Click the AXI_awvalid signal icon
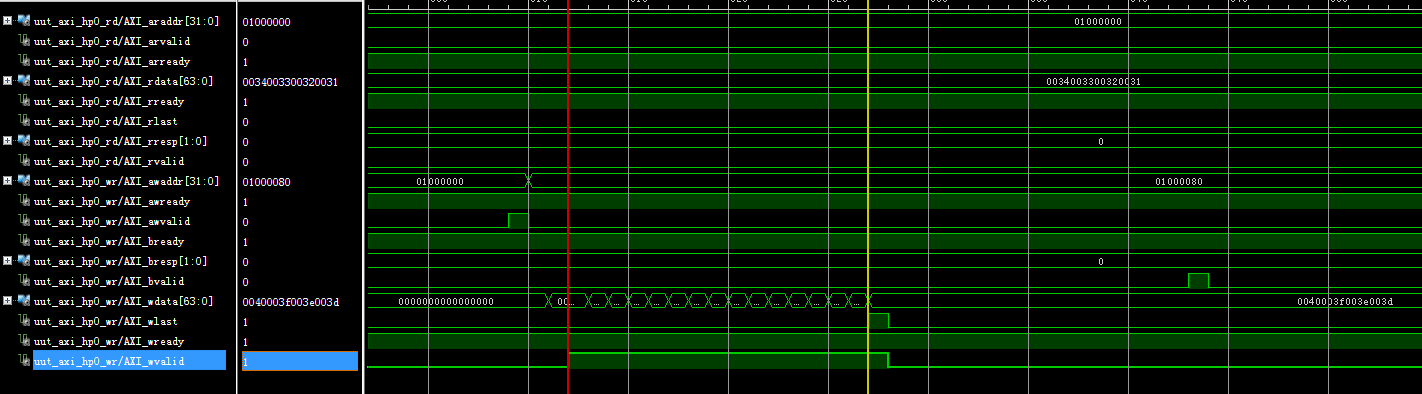The height and width of the screenshot is (394, 1422). (x=25, y=221)
